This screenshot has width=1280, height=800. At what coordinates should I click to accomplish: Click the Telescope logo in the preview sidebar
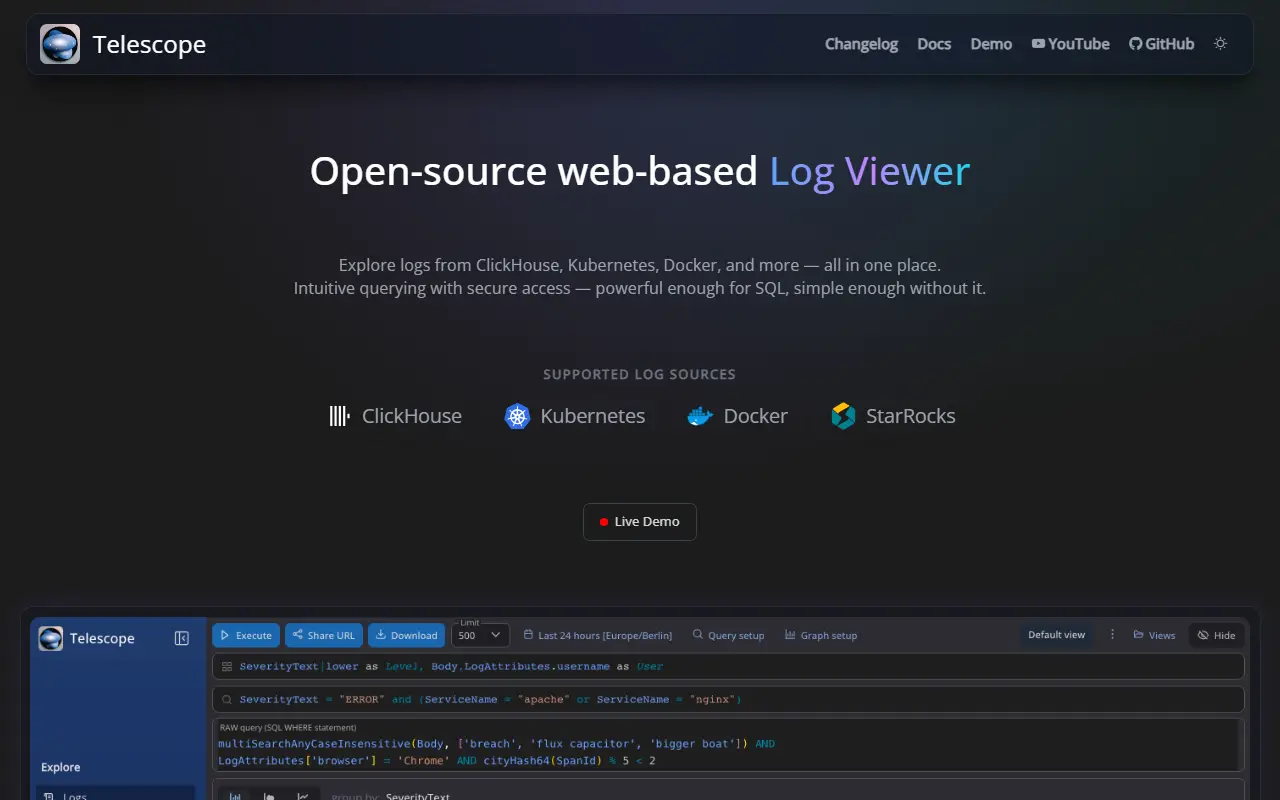(51, 638)
